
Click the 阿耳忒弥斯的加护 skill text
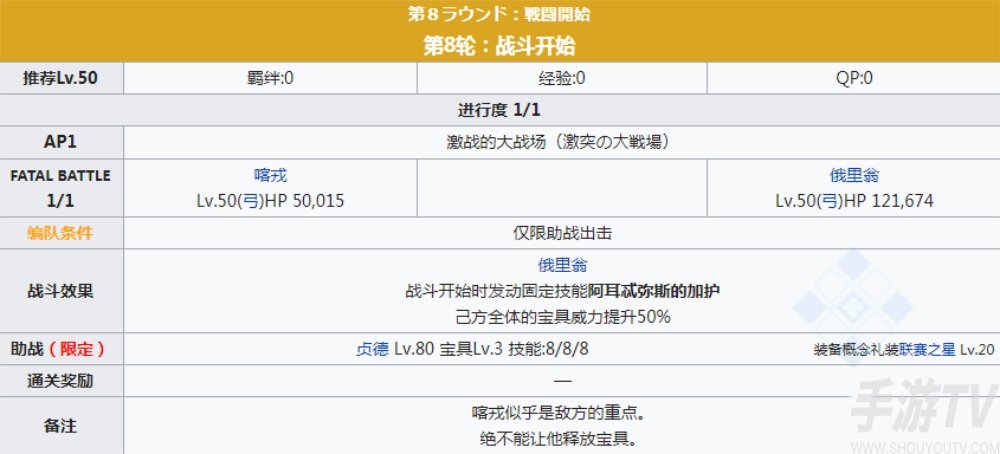click(654, 291)
